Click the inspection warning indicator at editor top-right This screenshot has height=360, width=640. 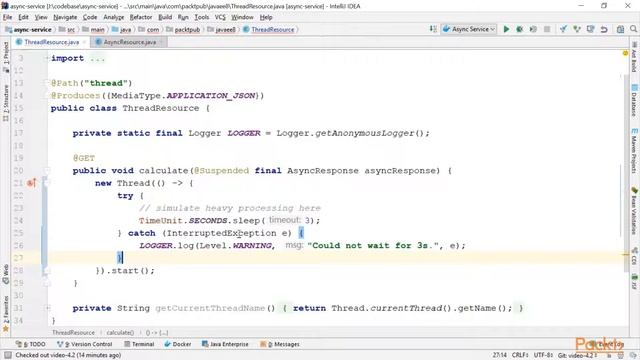(x=625, y=53)
